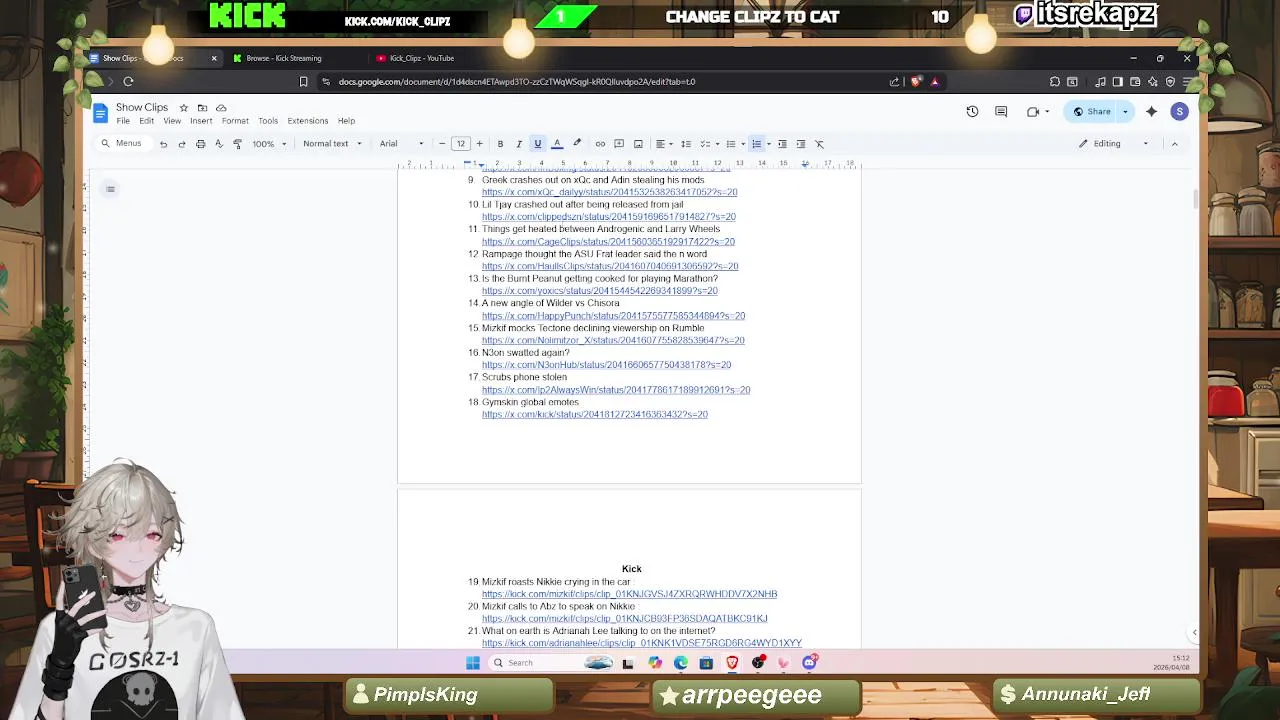Open Scrubs phone stolen link

616,390
